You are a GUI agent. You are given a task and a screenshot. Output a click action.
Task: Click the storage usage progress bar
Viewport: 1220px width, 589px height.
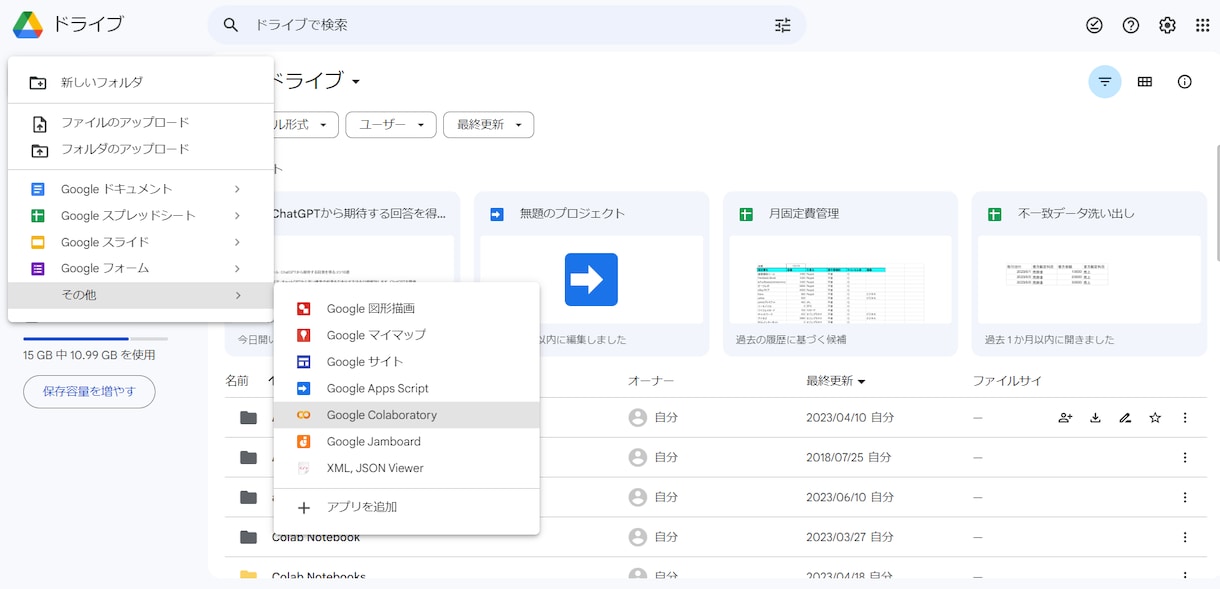click(96, 339)
